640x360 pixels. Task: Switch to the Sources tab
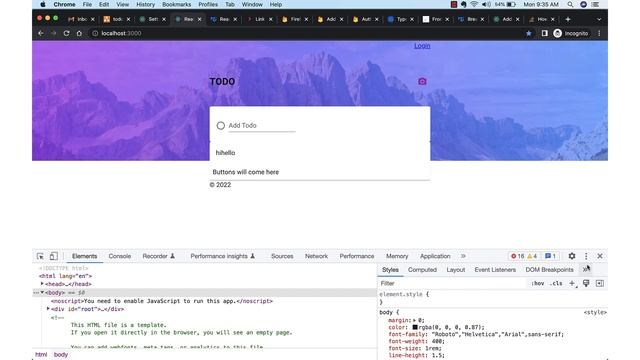(282, 256)
